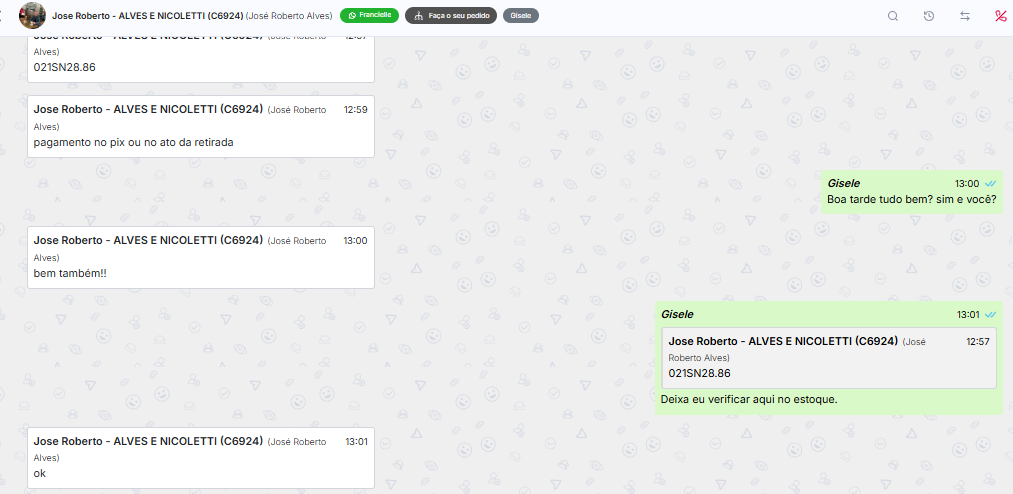Go back using the left chevron

1,16
